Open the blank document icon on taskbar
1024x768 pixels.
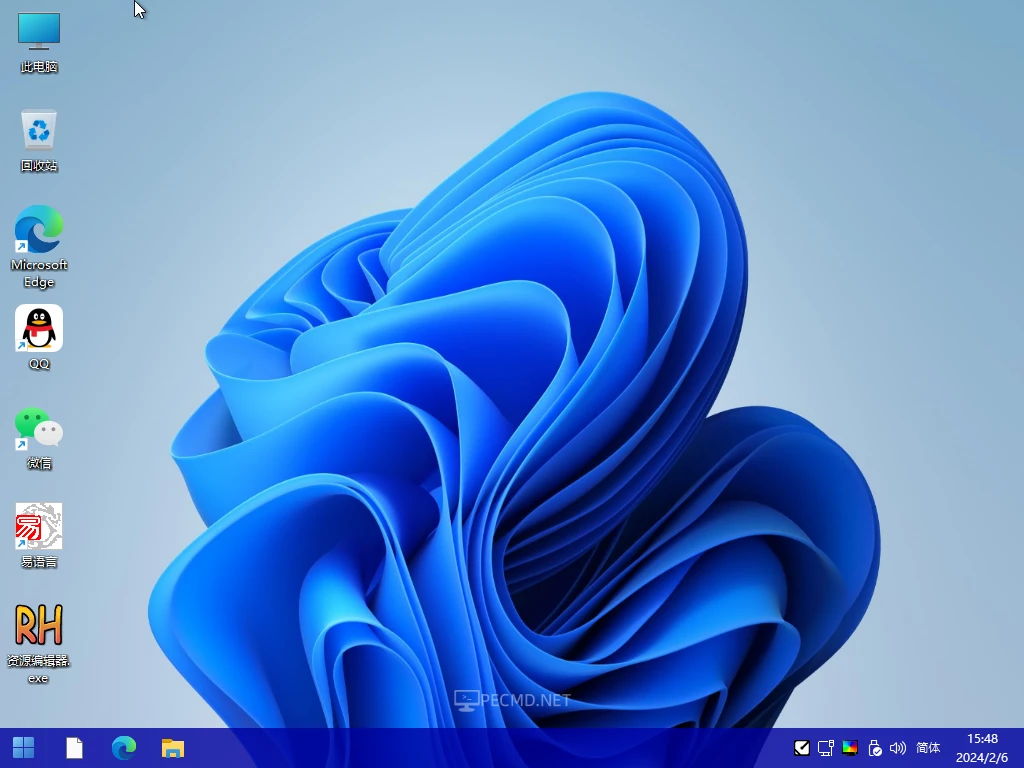pos(74,748)
